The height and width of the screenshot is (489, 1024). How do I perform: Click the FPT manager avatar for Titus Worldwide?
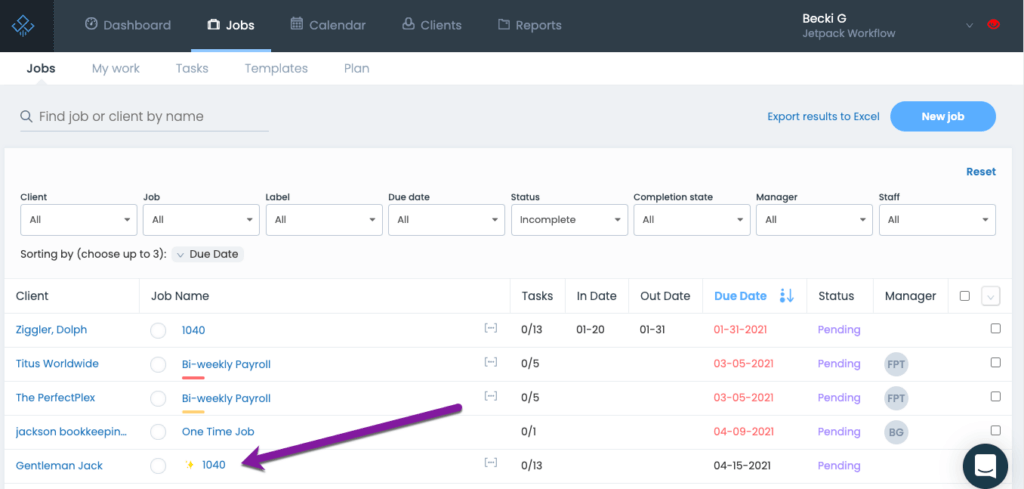pos(896,365)
